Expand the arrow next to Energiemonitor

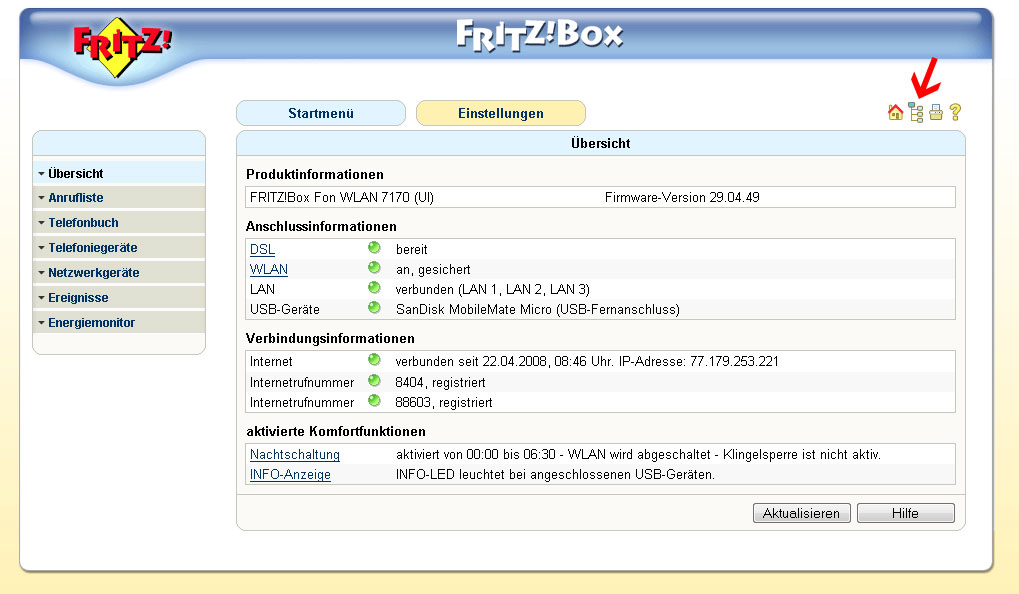[x=41, y=322]
